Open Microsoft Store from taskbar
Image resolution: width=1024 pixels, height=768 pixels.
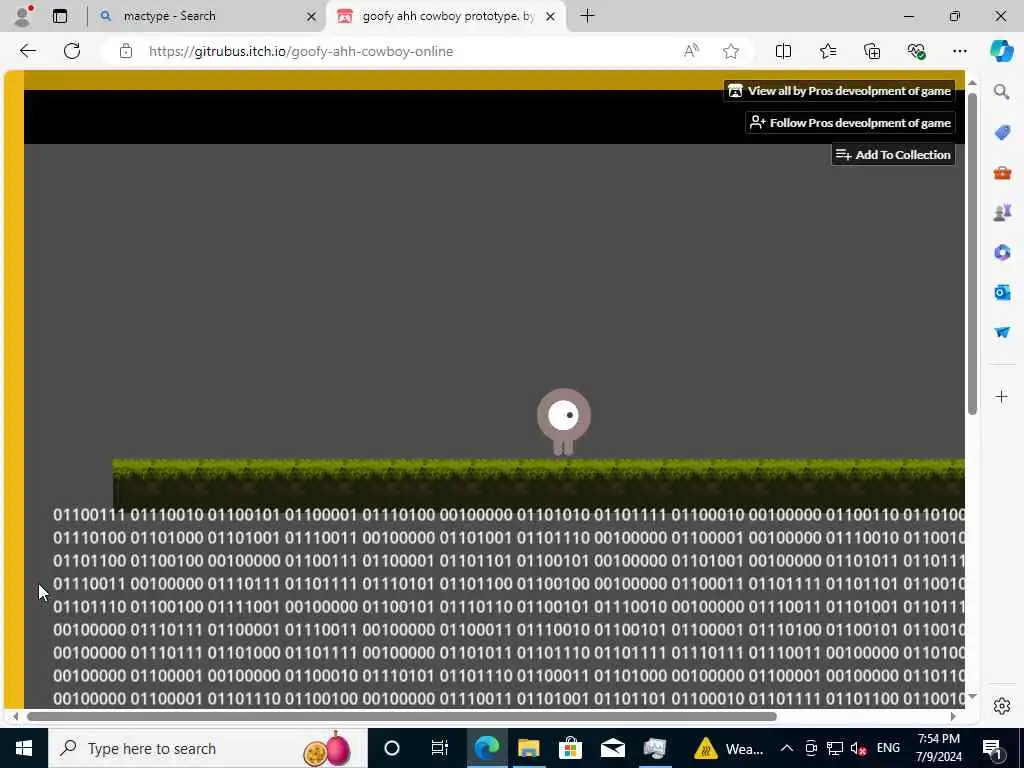(570, 748)
